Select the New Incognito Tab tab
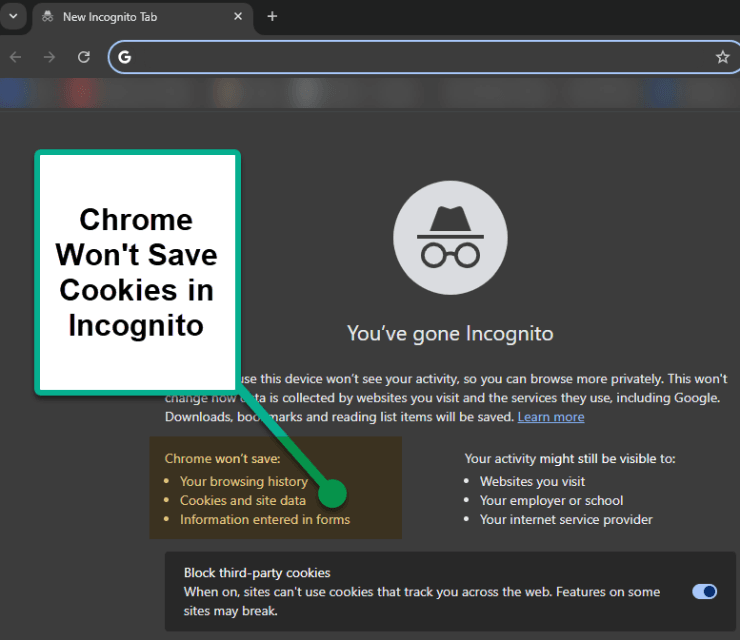The width and height of the screenshot is (740, 640). (143, 17)
